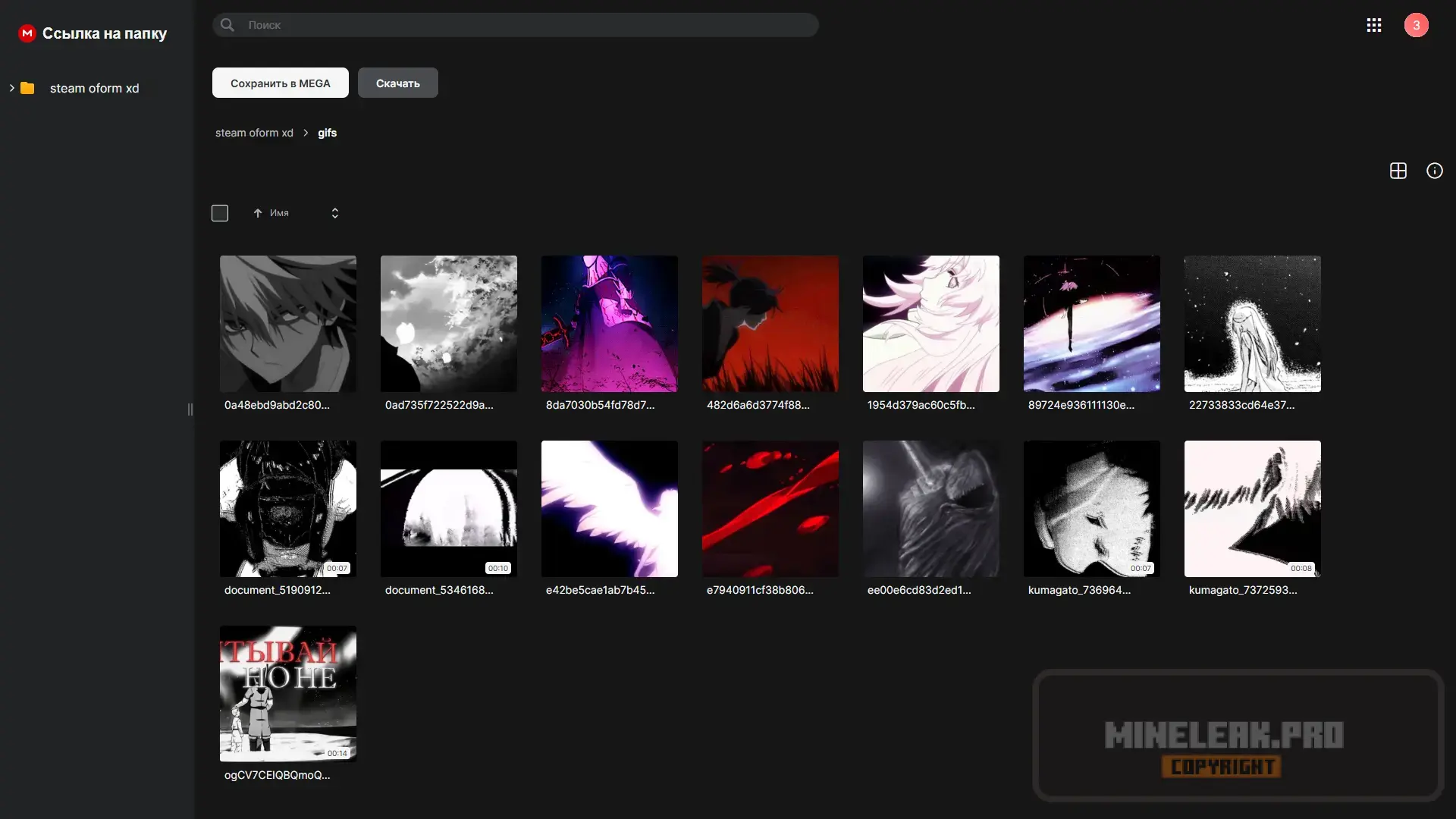Open thumbnail 89724e936111130e...
The height and width of the screenshot is (819, 1456).
click(x=1092, y=324)
